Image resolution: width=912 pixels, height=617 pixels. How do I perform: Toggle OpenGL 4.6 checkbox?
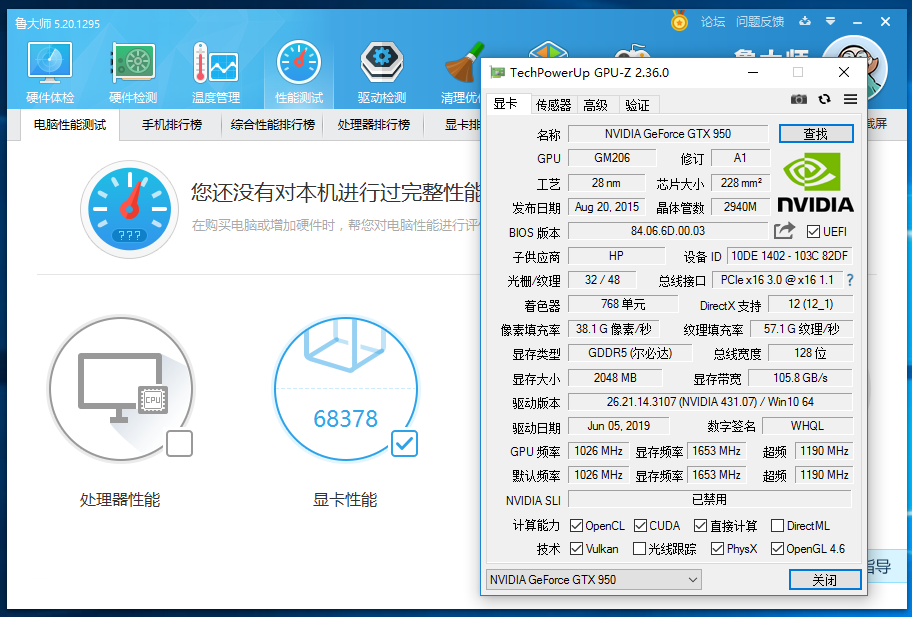[x=777, y=548]
